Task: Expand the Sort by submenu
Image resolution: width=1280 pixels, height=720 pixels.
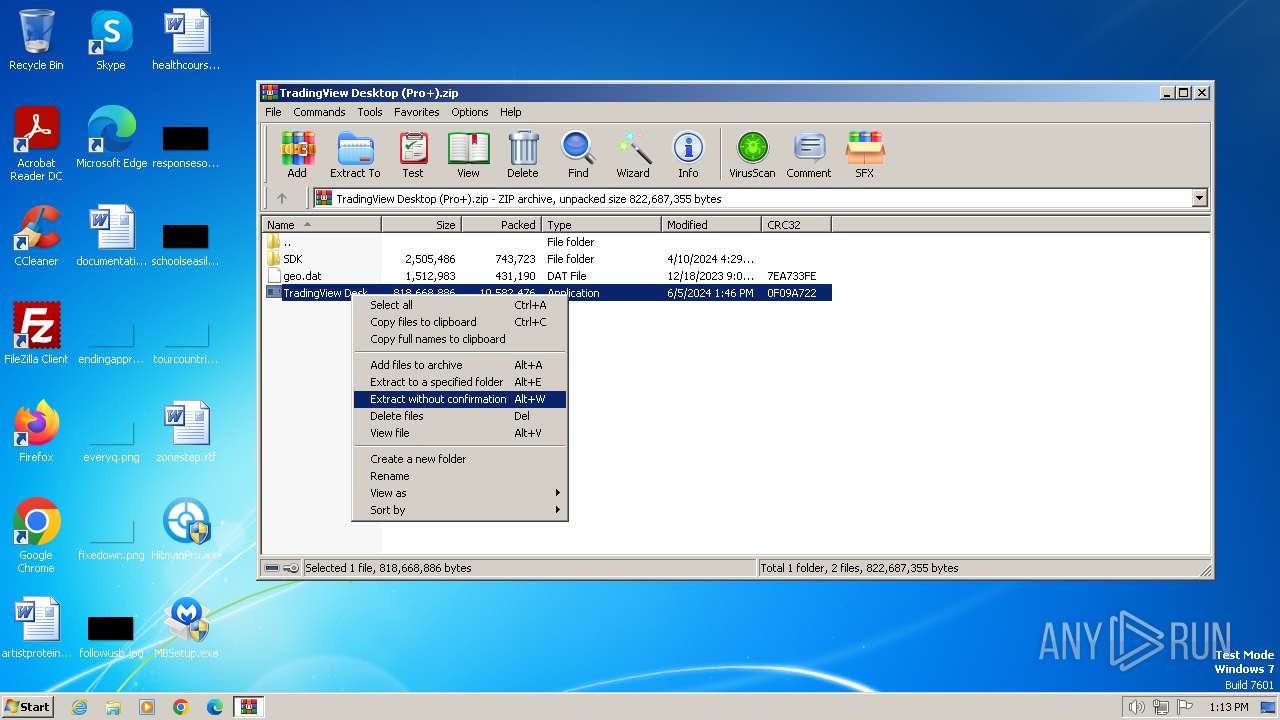Action: (460, 510)
